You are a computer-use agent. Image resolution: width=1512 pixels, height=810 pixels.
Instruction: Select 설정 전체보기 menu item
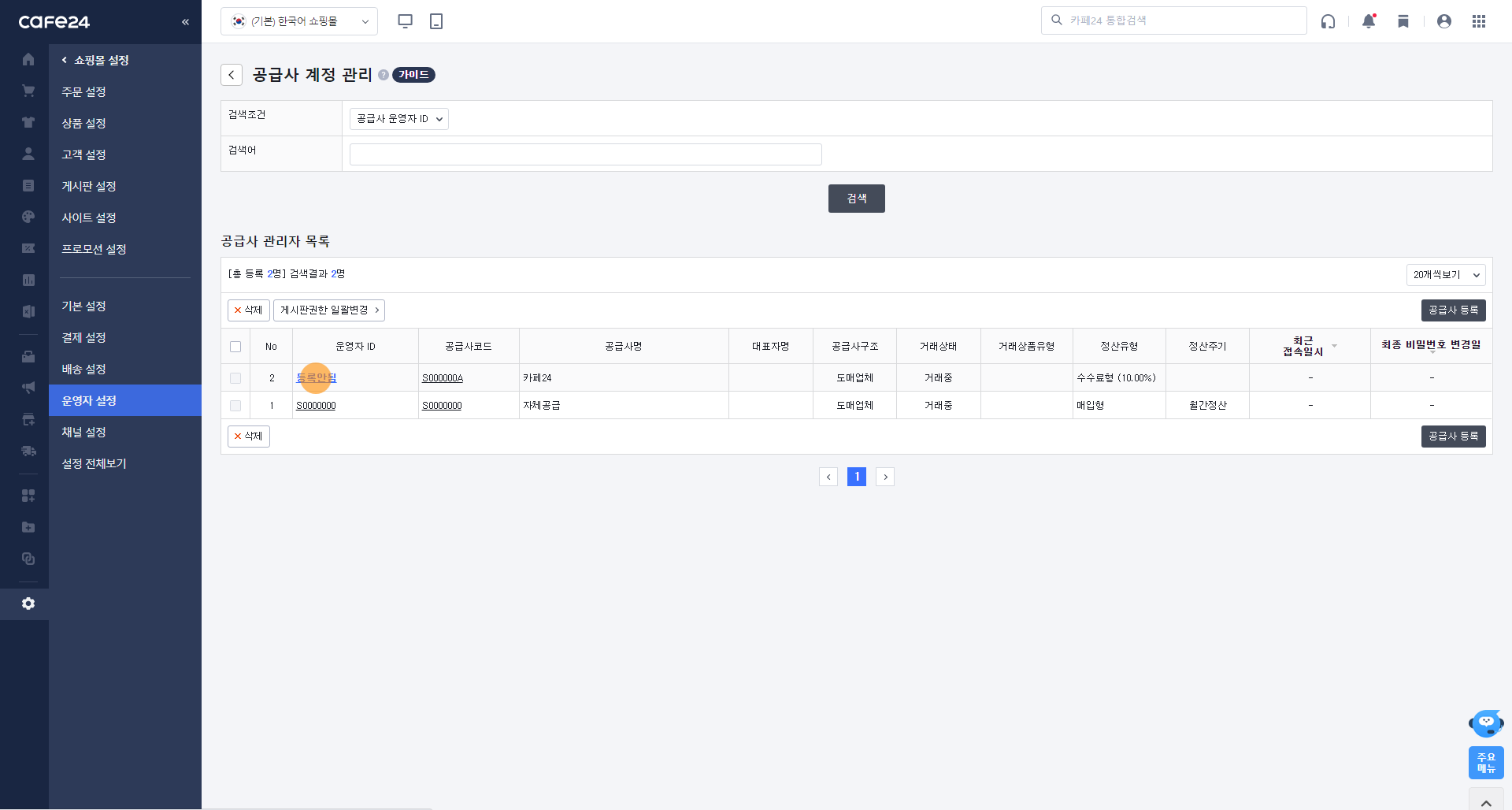pyautogui.click(x=94, y=463)
